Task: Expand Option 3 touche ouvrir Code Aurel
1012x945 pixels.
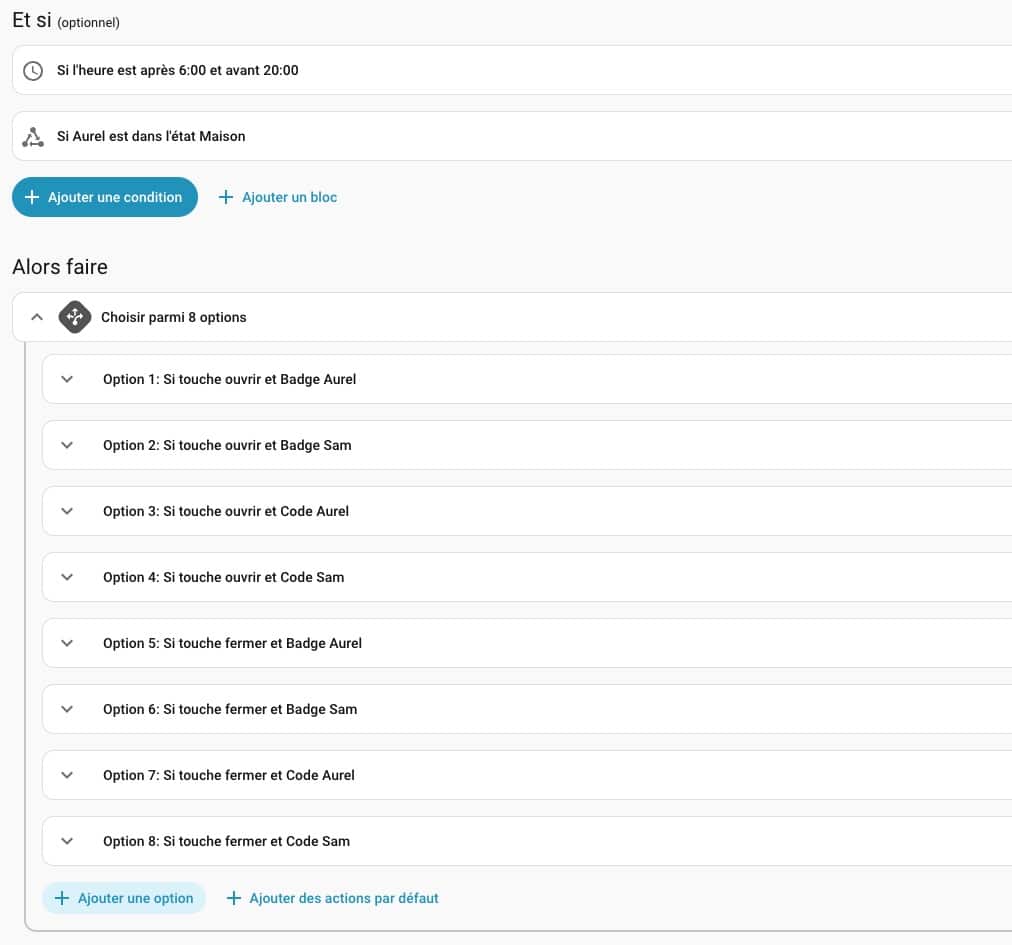Action: tap(67, 512)
